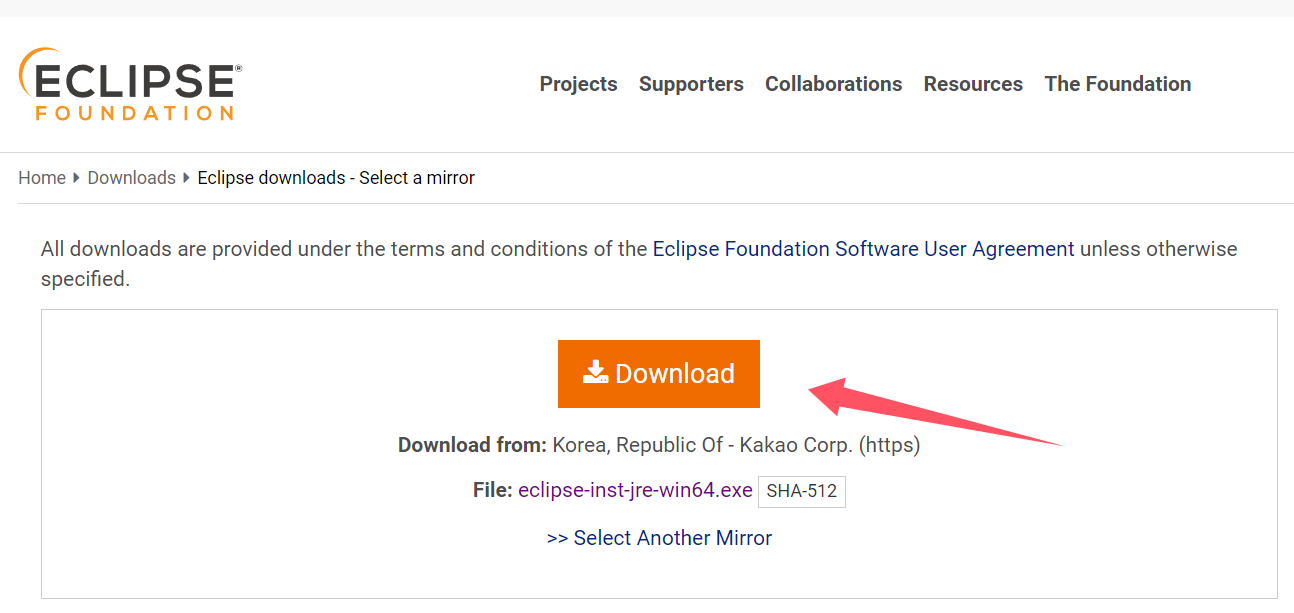
Task: Click the 'Download from:' label
Action: point(472,445)
